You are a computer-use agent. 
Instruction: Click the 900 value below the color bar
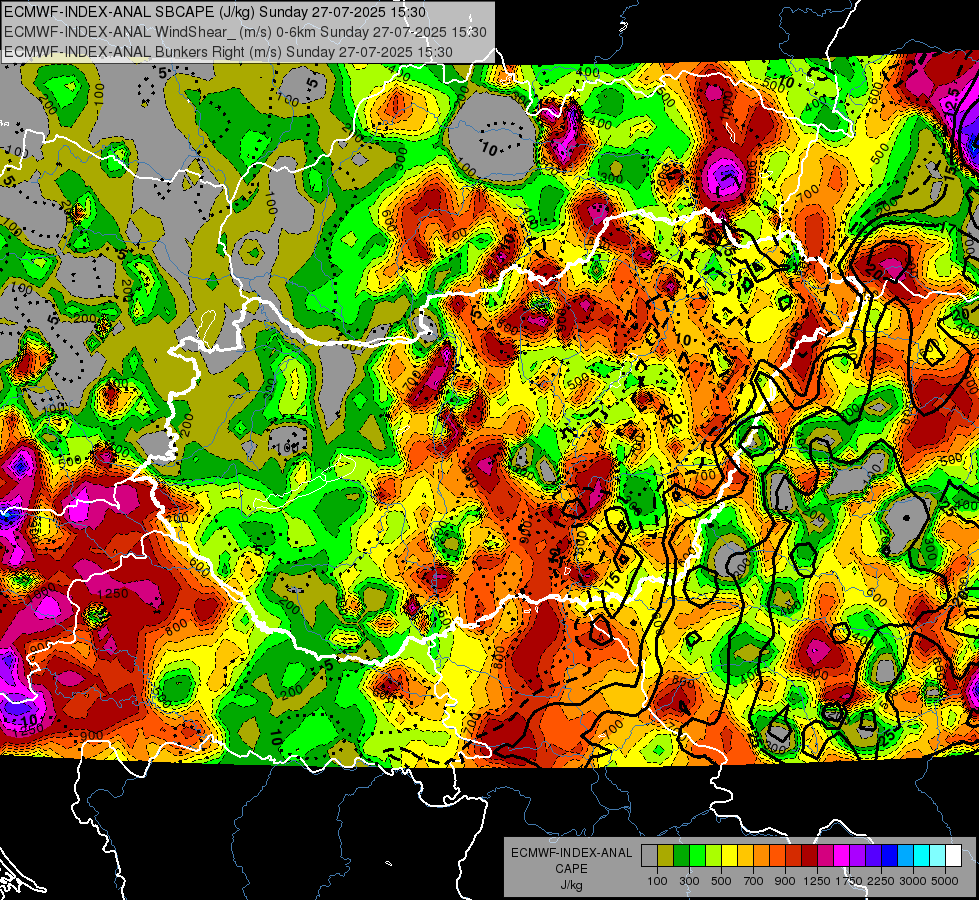point(785,881)
